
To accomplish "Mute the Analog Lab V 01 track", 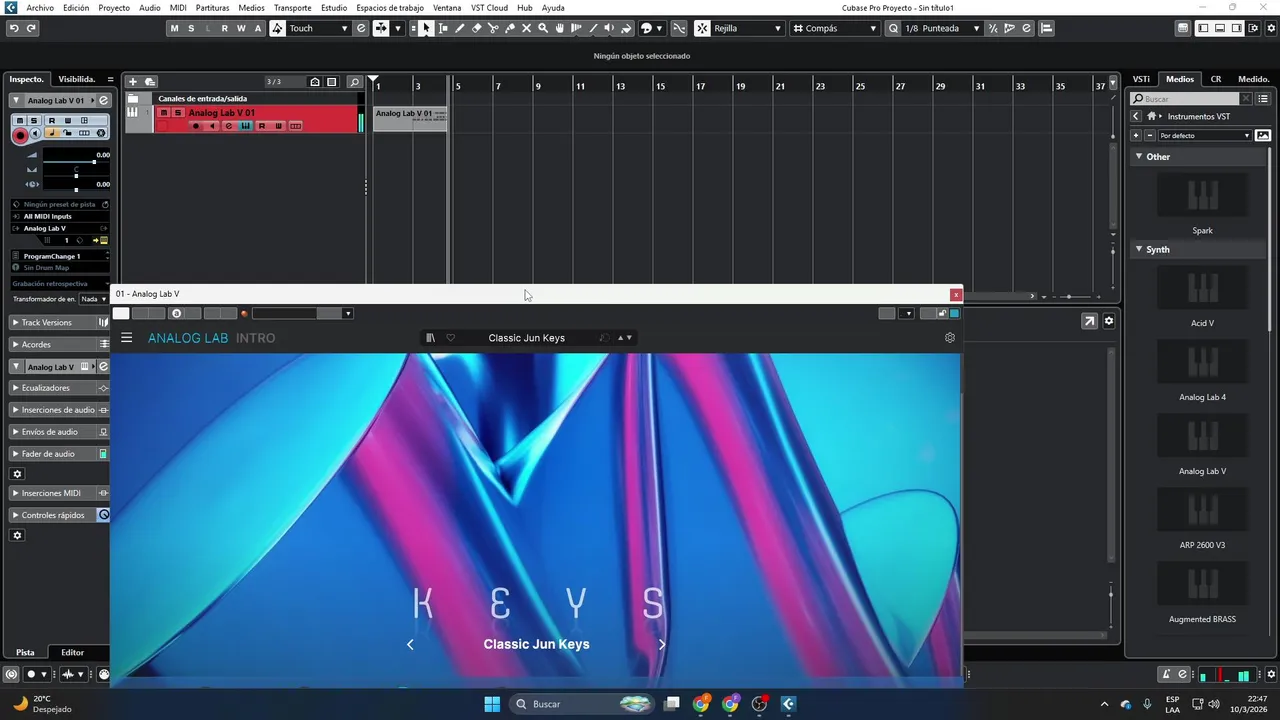I will (x=164, y=113).
